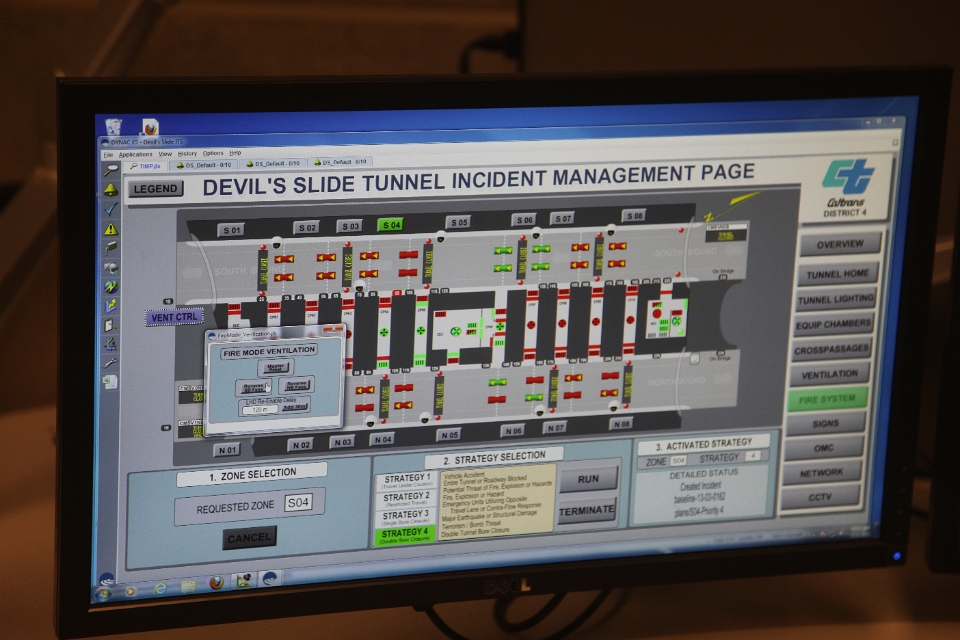Viewport: 960px width, 640px height.
Task: Click the LHD Re-Enable Delay field
Action: (260, 410)
